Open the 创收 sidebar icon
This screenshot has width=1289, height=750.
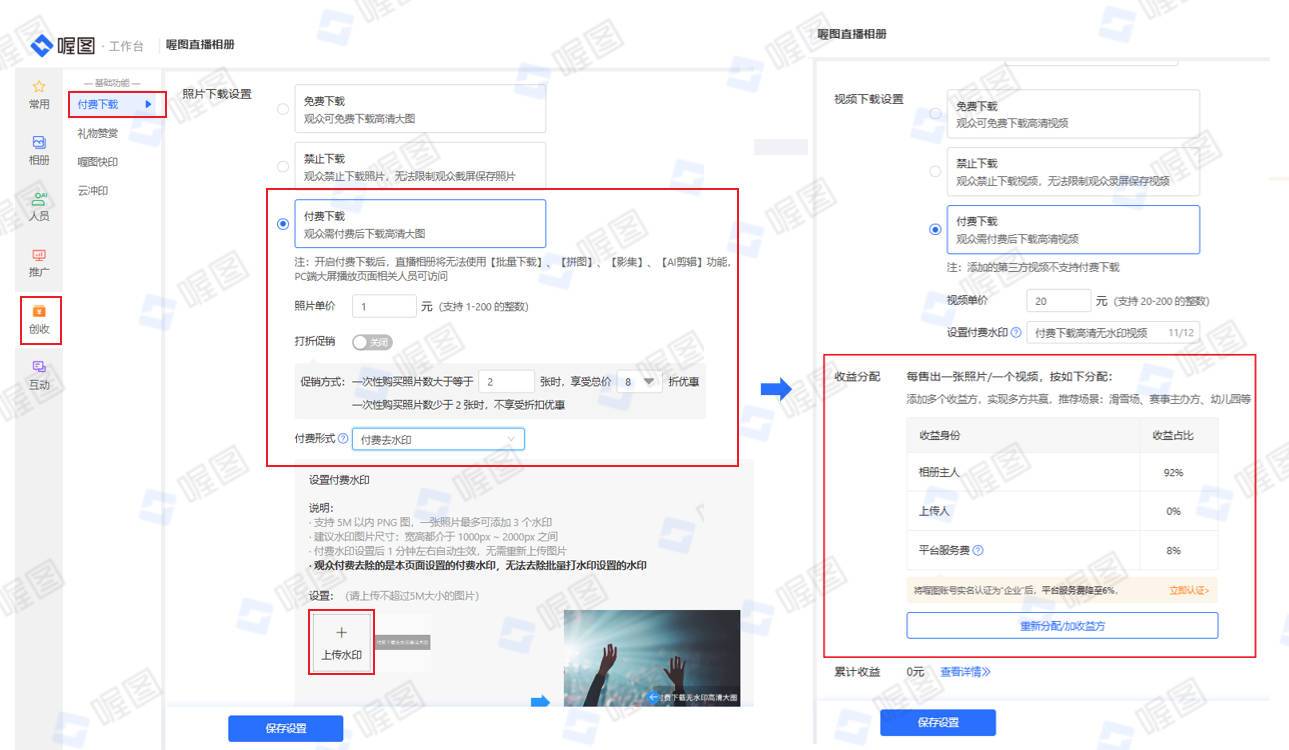[39, 311]
